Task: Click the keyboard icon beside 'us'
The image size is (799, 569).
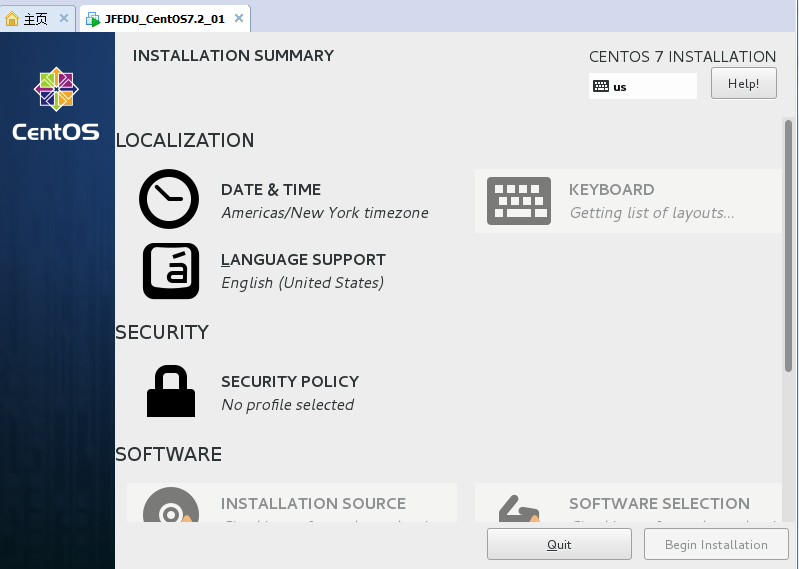Action: pos(601,86)
